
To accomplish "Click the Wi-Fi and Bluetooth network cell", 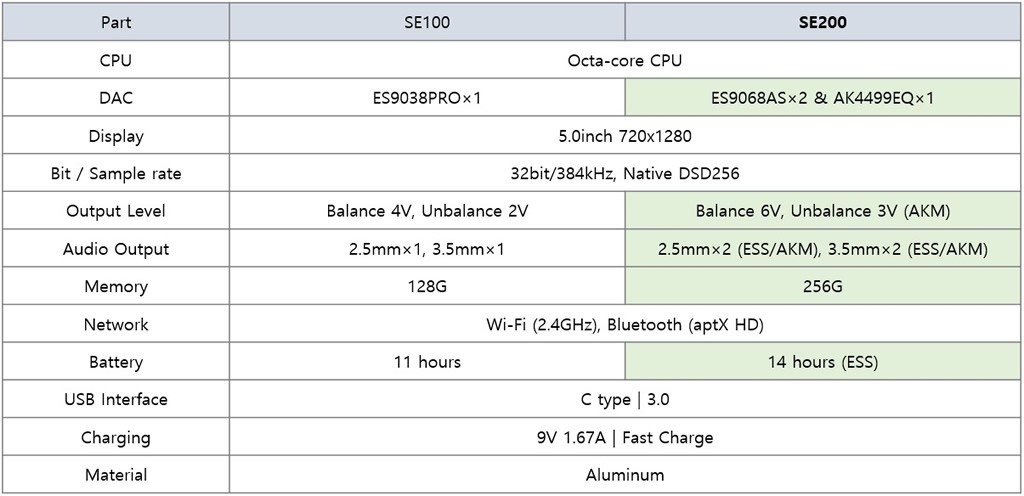I will pos(625,324).
